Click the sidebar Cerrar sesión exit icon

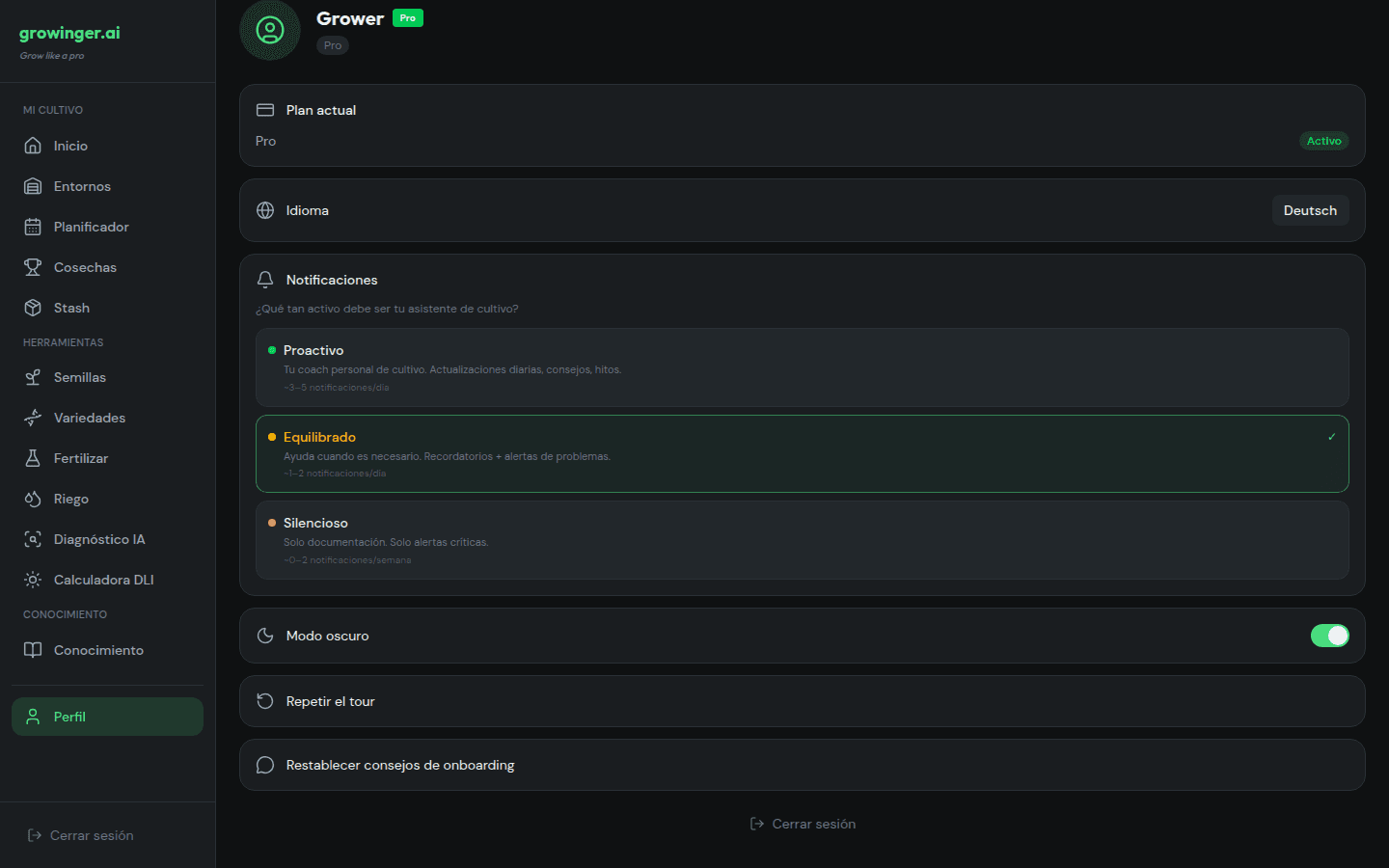(x=35, y=835)
